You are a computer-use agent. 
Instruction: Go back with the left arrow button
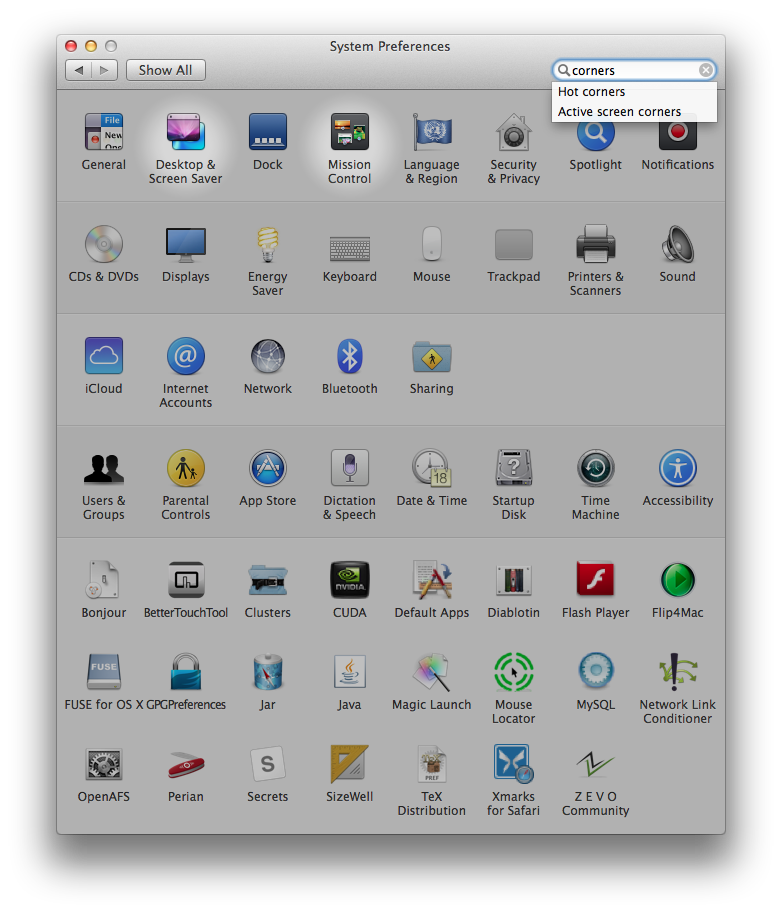click(x=79, y=70)
